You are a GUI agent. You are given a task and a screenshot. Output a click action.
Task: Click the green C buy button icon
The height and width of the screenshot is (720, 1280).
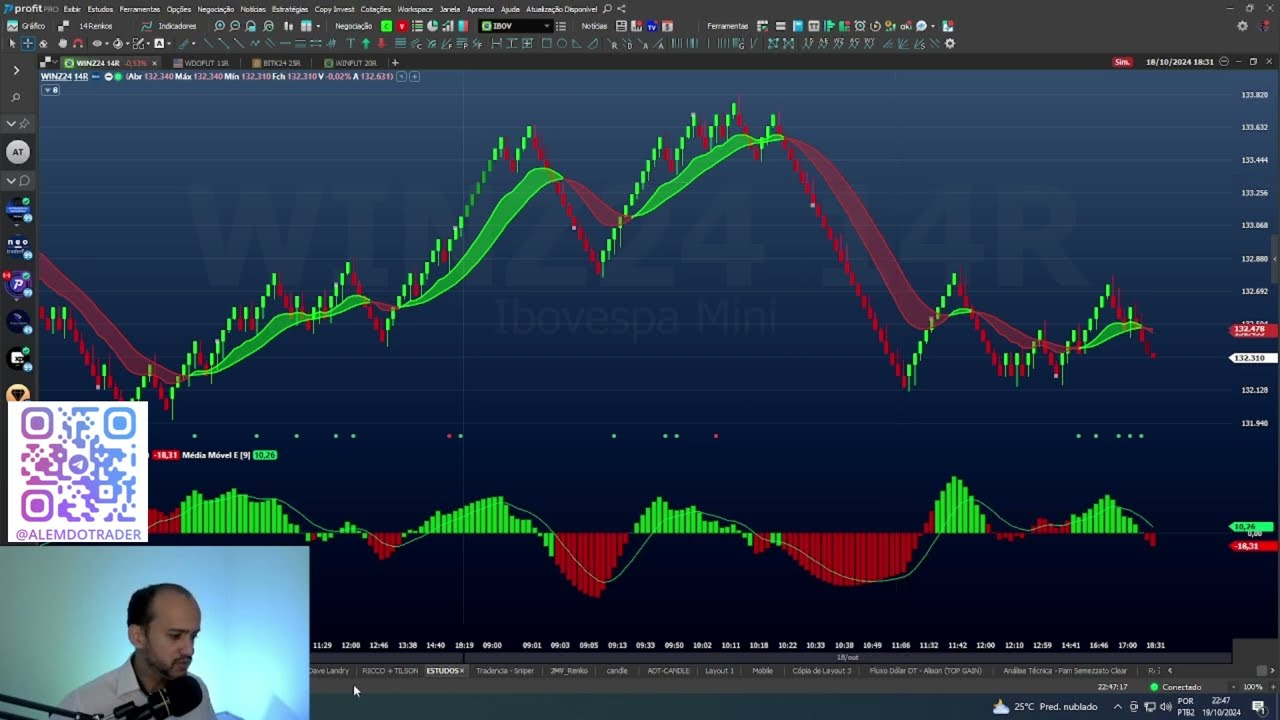(x=386, y=26)
